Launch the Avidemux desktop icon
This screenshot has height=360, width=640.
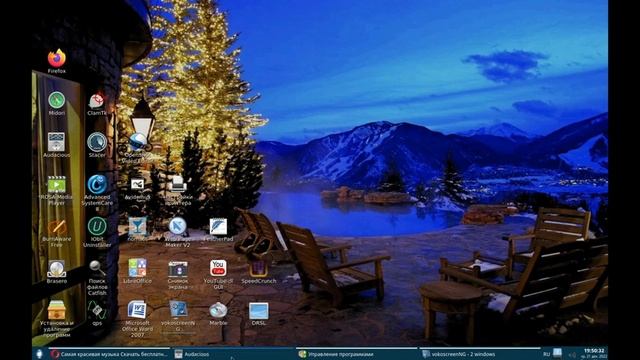coord(138,184)
